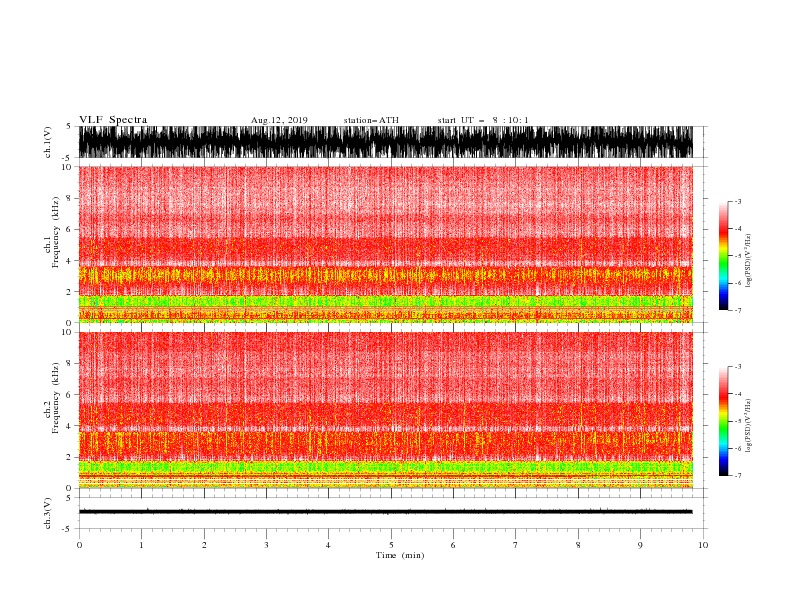Click the "station=ATH" label

click(x=371, y=120)
